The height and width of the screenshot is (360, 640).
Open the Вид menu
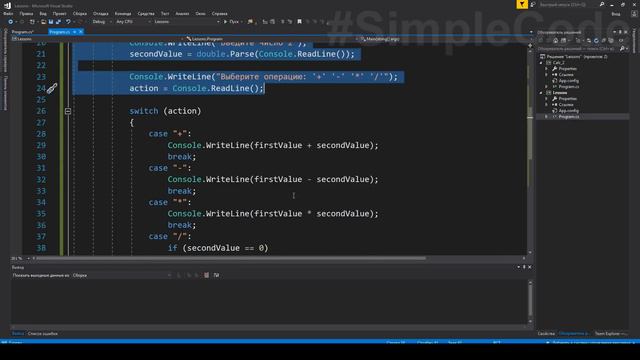point(43,13)
